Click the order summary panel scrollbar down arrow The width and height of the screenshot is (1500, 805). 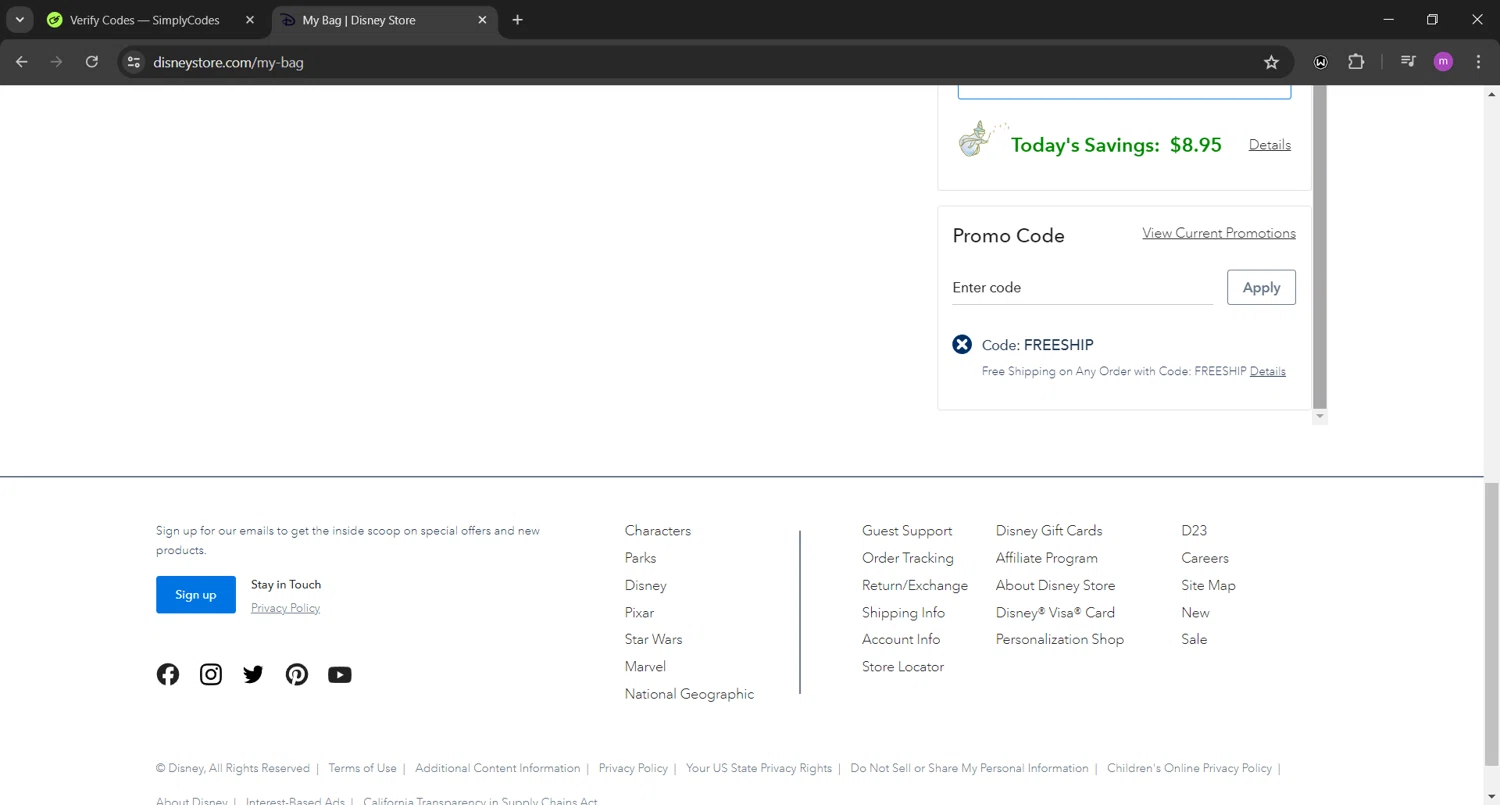[1320, 416]
